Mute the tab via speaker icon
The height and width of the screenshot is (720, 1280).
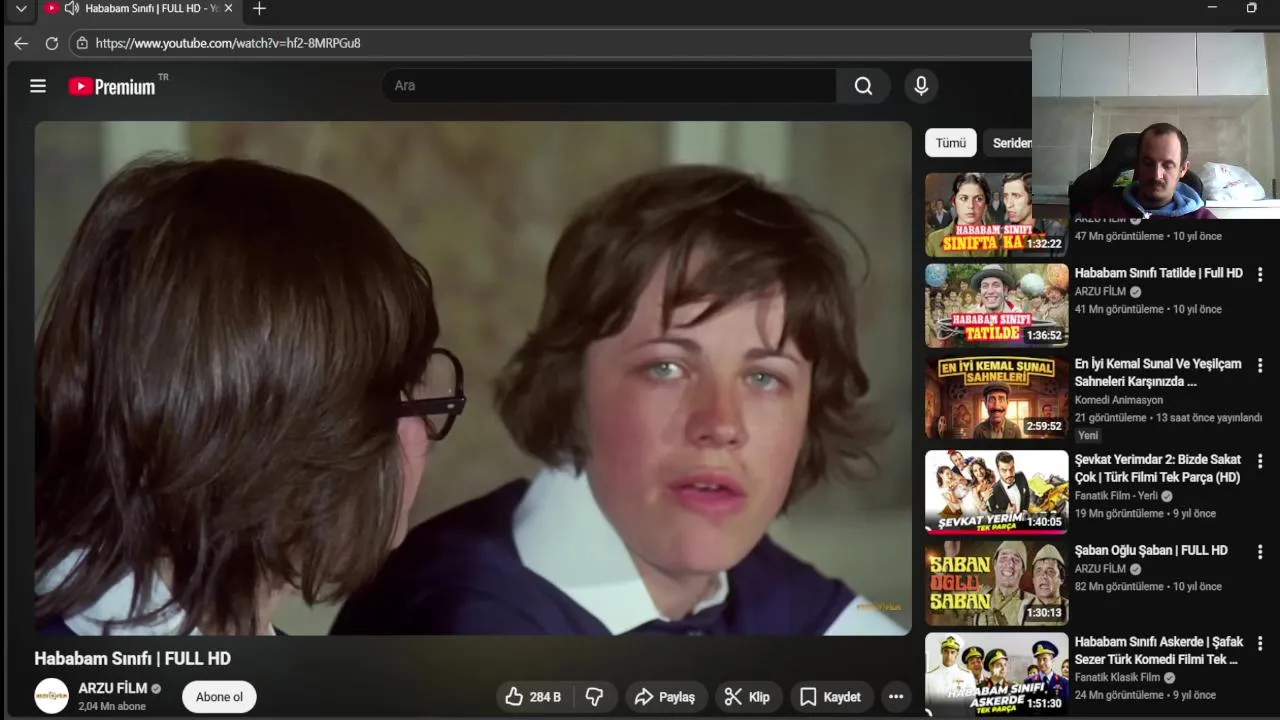pos(72,8)
